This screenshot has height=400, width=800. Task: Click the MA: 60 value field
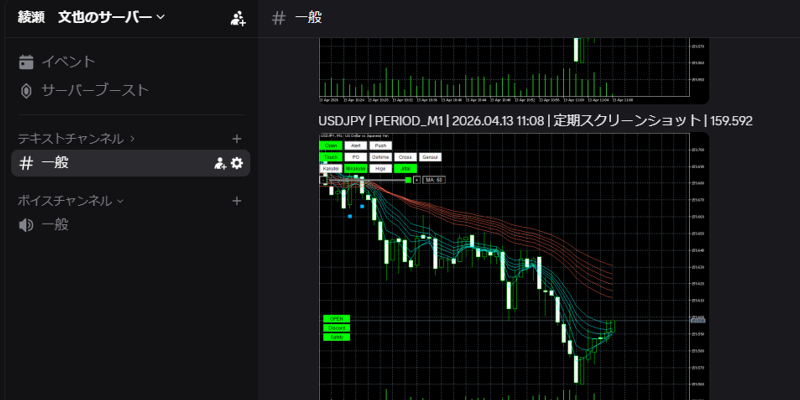[x=434, y=180]
